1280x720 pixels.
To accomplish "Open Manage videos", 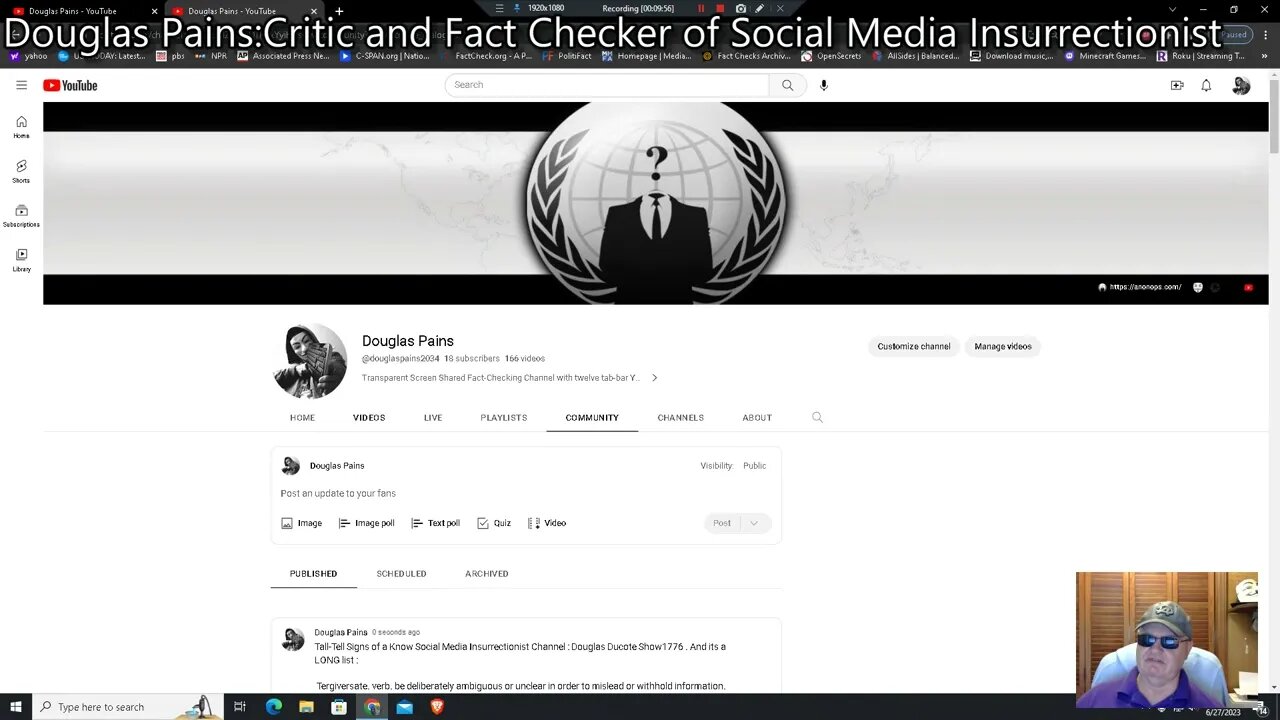I will tap(1003, 346).
